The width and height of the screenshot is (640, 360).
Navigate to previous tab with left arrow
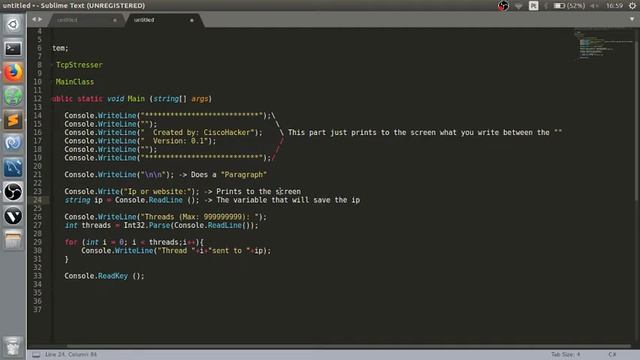point(34,19)
